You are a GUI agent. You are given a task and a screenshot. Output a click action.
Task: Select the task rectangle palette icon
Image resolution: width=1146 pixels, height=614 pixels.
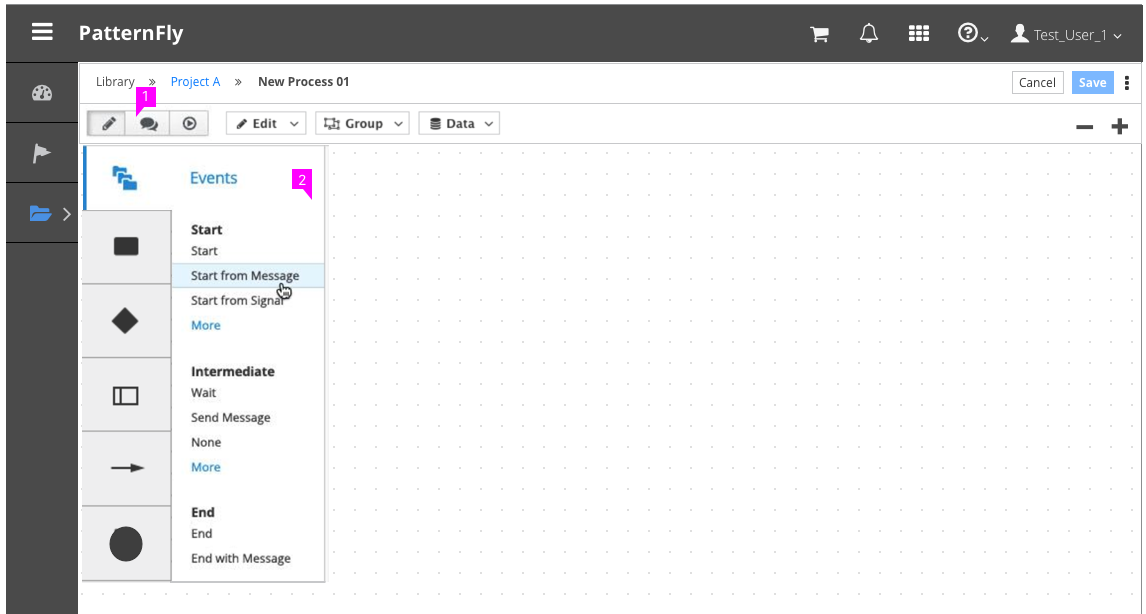pyautogui.click(x=126, y=246)
